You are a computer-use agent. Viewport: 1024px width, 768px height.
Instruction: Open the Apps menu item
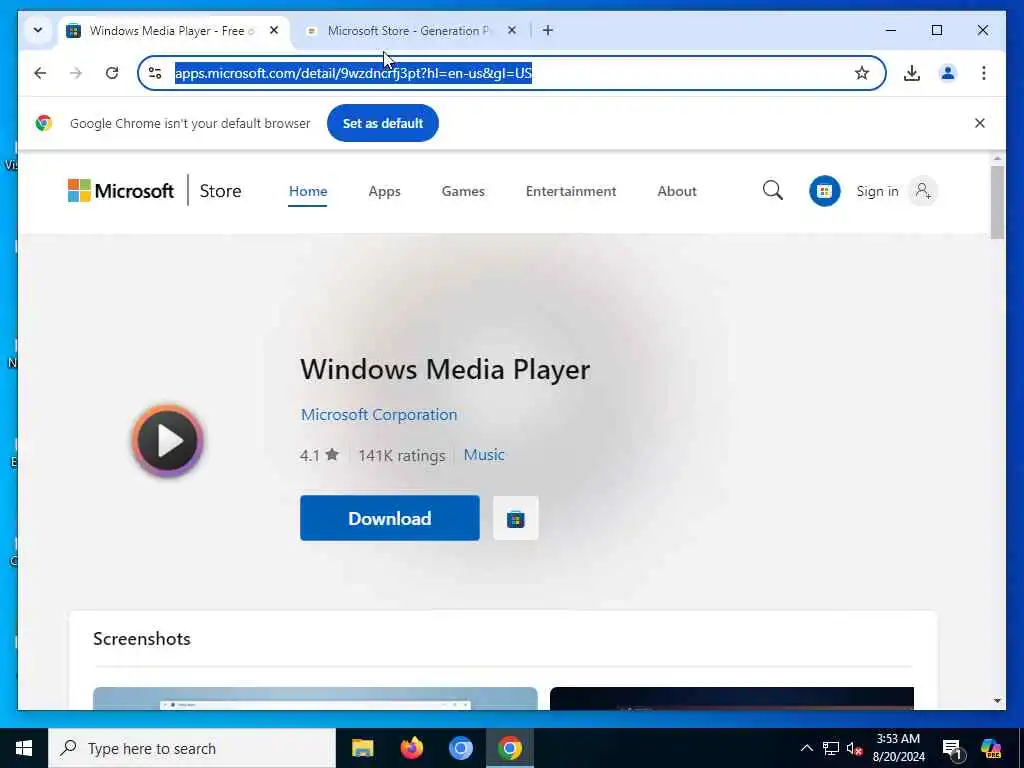(x=384, y=191)
